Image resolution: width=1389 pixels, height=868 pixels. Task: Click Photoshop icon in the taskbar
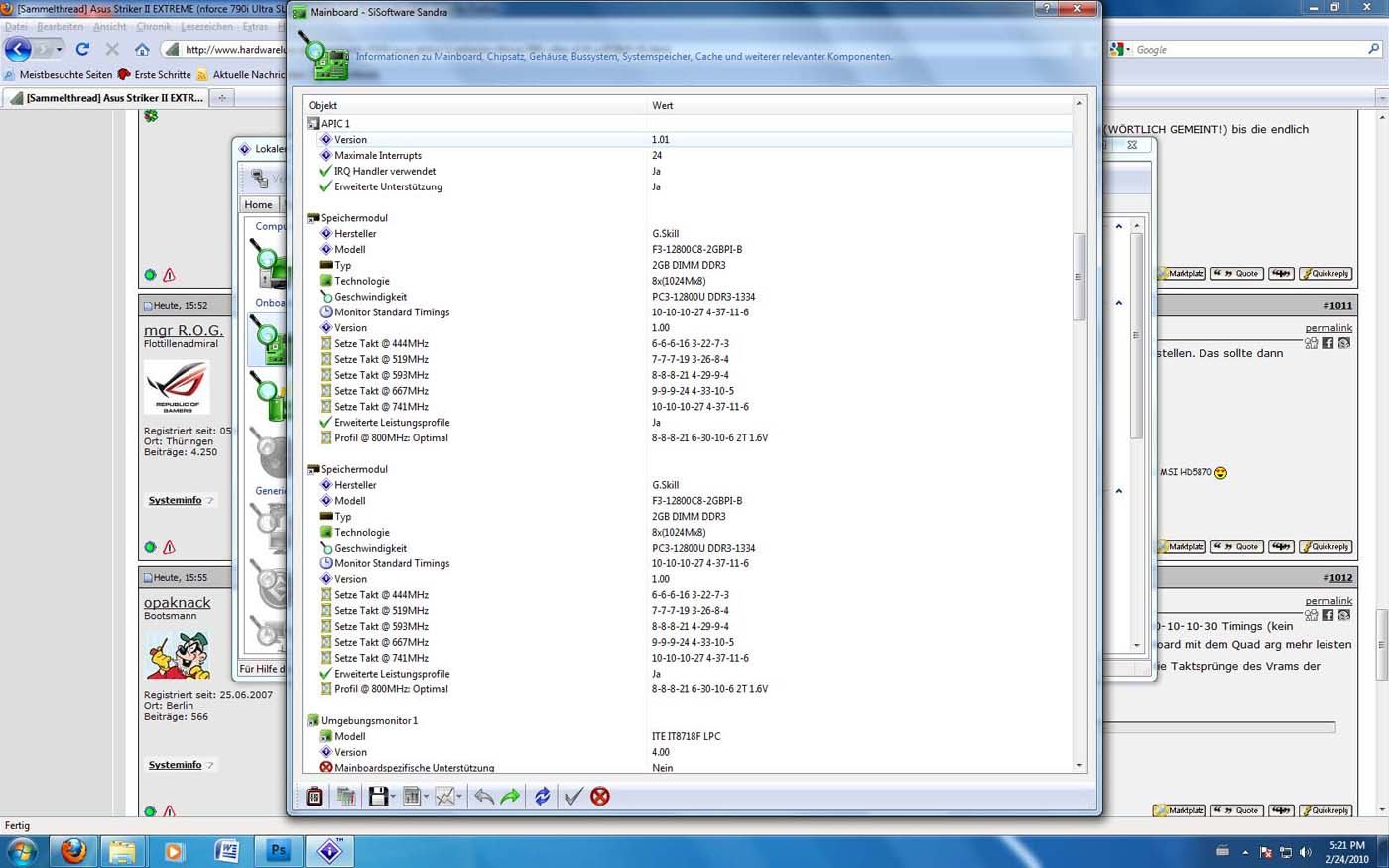point(278,851)
